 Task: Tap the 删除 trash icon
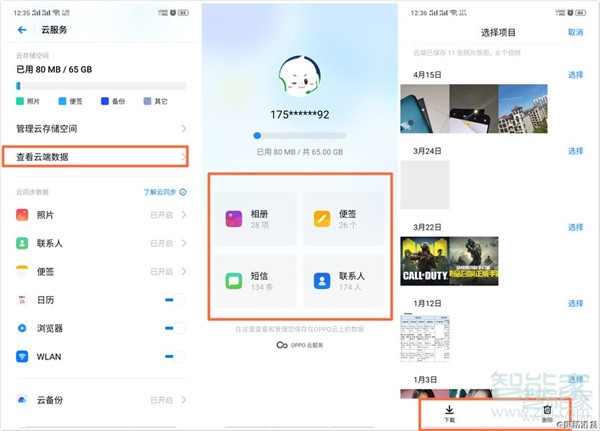click(x=546, y=412)
